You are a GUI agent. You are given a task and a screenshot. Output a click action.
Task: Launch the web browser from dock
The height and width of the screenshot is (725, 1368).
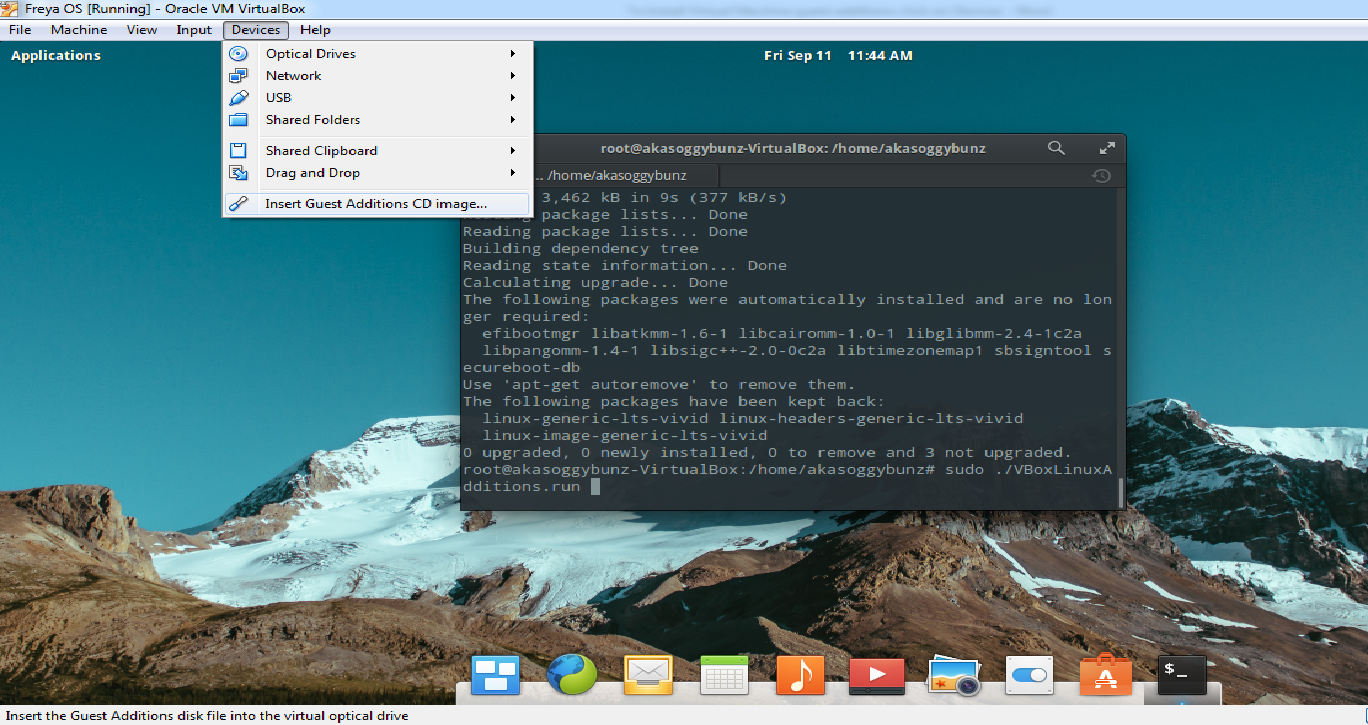tap(572, 676)
